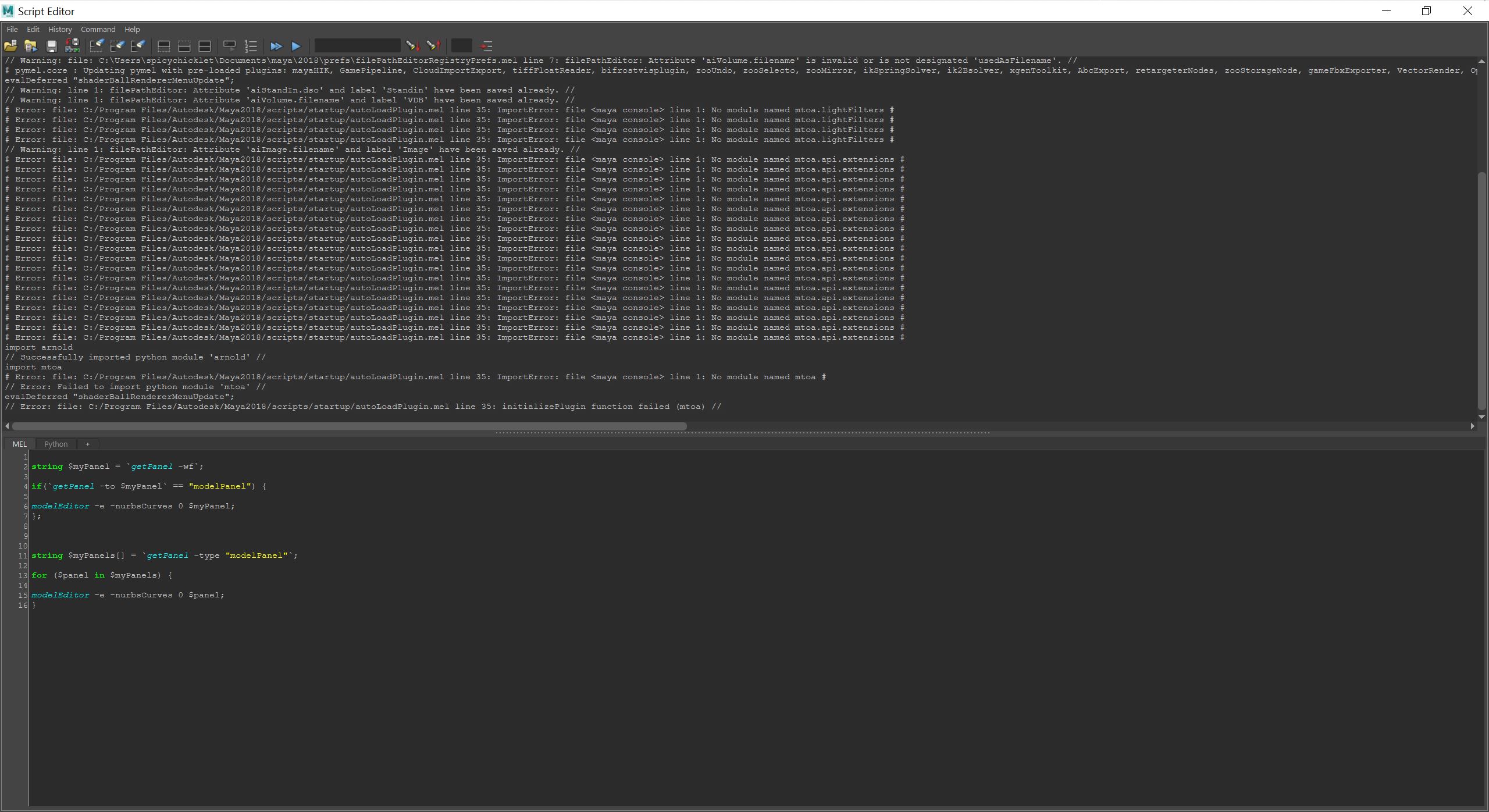
Task: Run the script using the single Execute arrow
Action: [x=297, y=46]
